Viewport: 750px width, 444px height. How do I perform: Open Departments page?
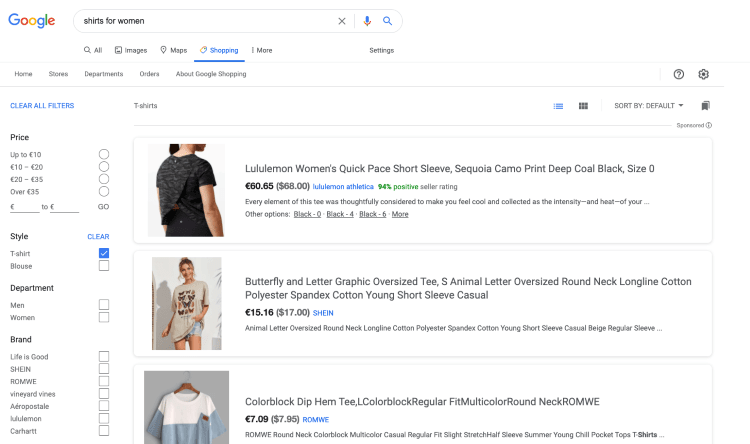coord(104,74)
